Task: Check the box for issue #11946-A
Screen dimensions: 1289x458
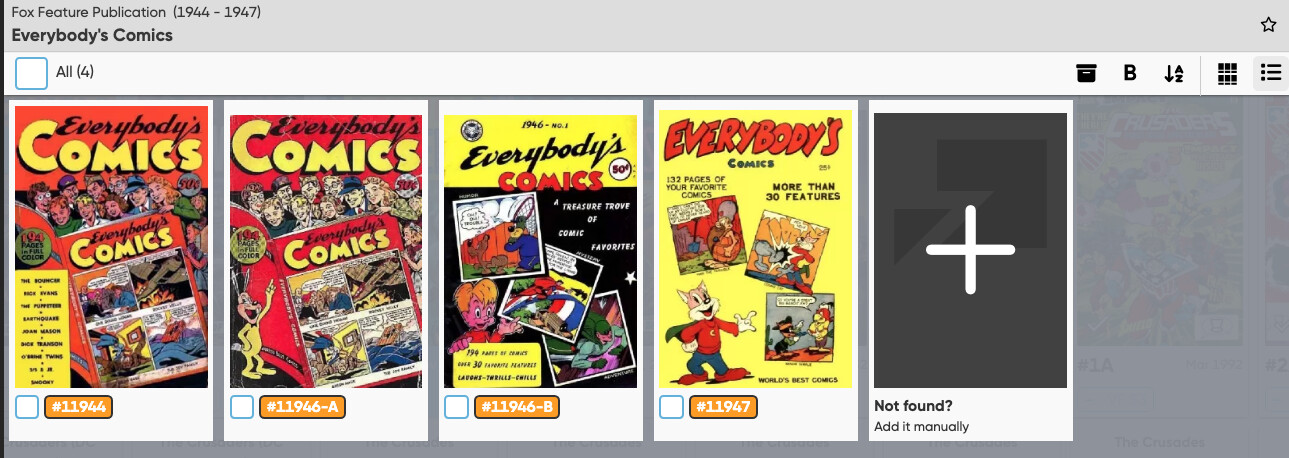Action: click(242, 407)
